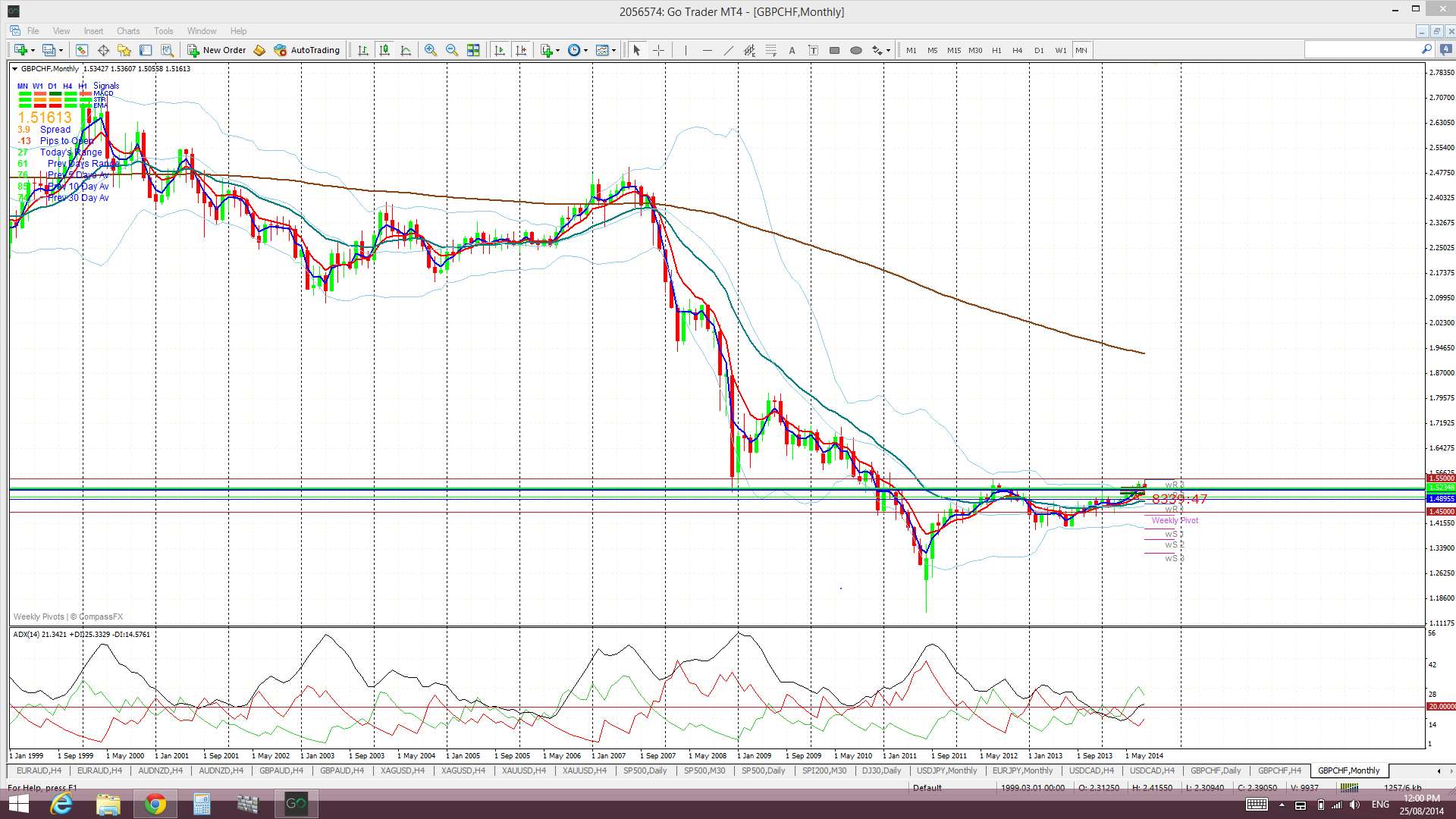Open the File menu
The height and width of the screenshot is (819, 1456).
[33, 31]
